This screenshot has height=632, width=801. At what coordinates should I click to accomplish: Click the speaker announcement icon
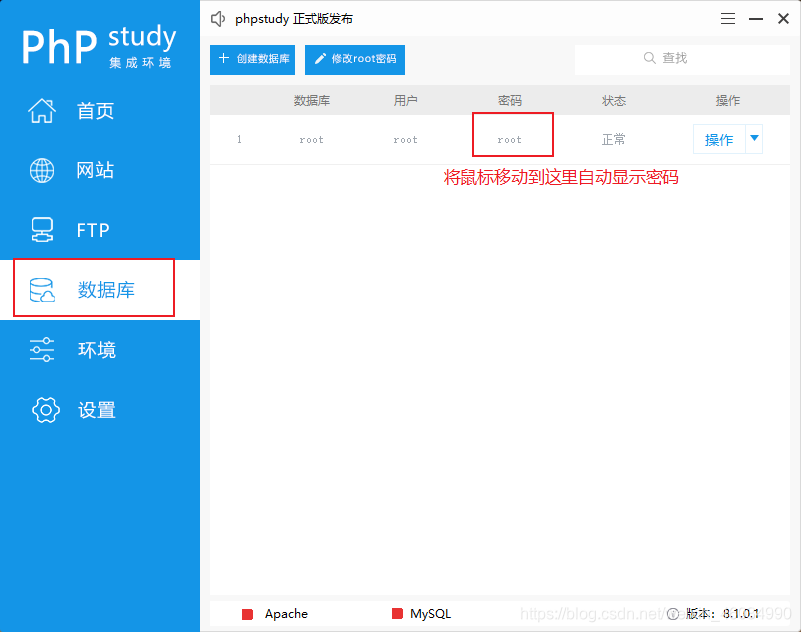click(217, 18)
